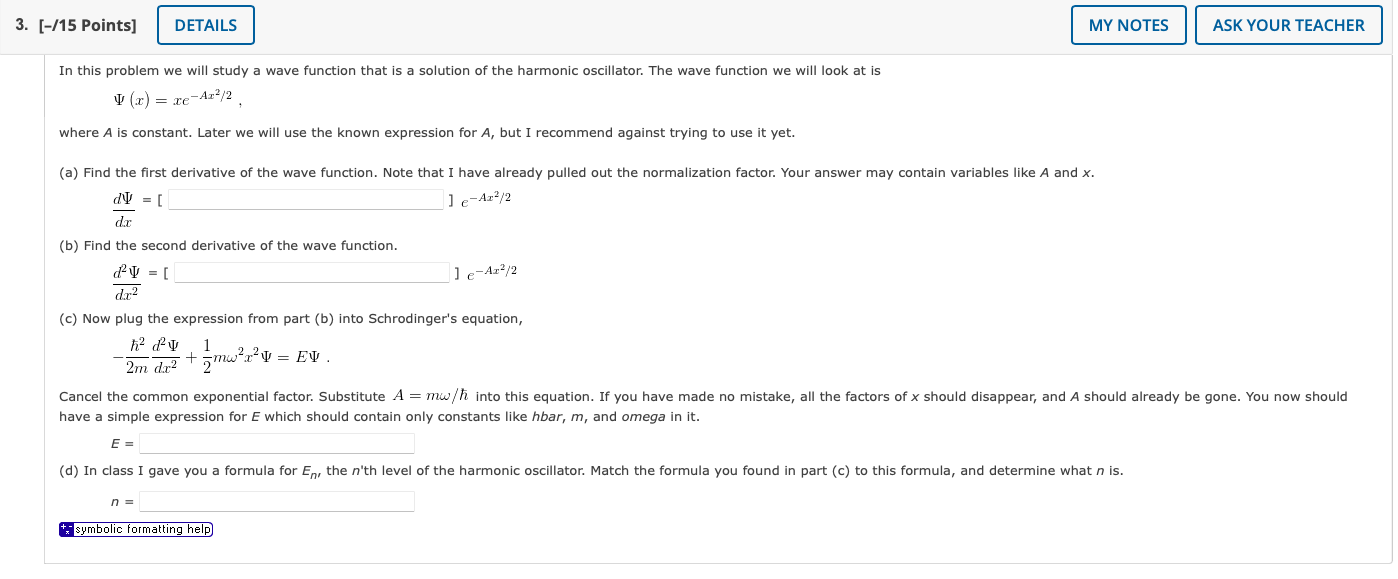
Task: Click the symbolic formatting help calculator icon
Action: [x=66, y=529]
